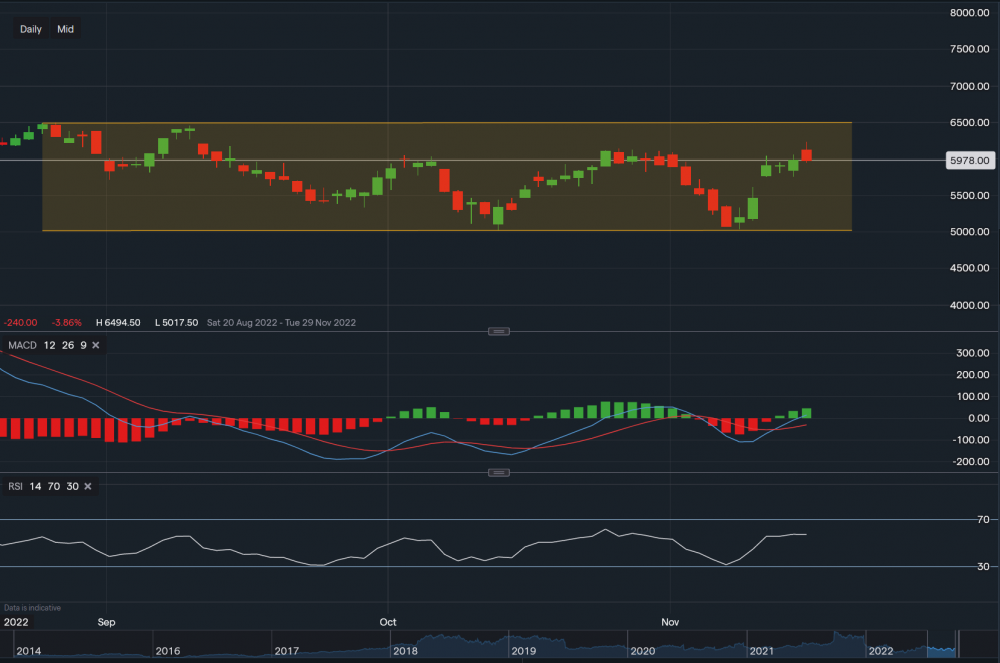Click the drag handle above the MACD panel
The image size is (1000, 663).
pyautogui.click(x=498, y=330)
